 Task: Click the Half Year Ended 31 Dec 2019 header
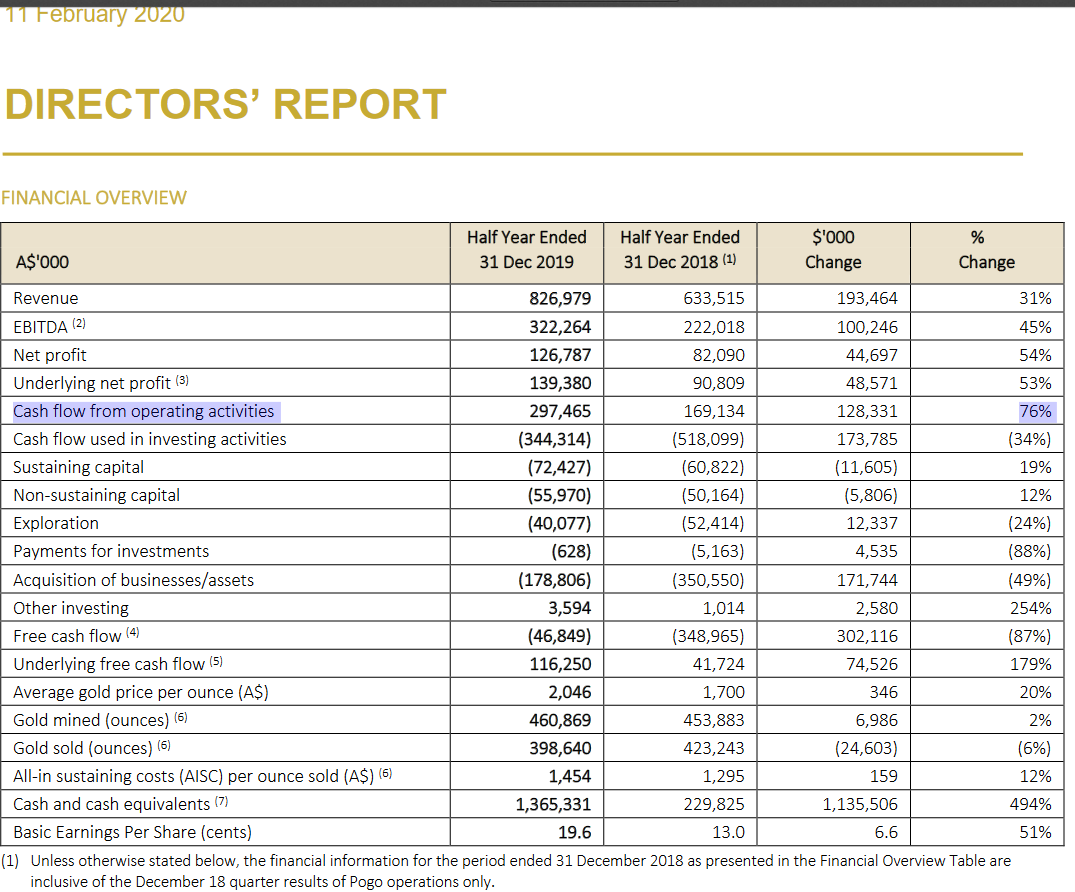[526, 249]
